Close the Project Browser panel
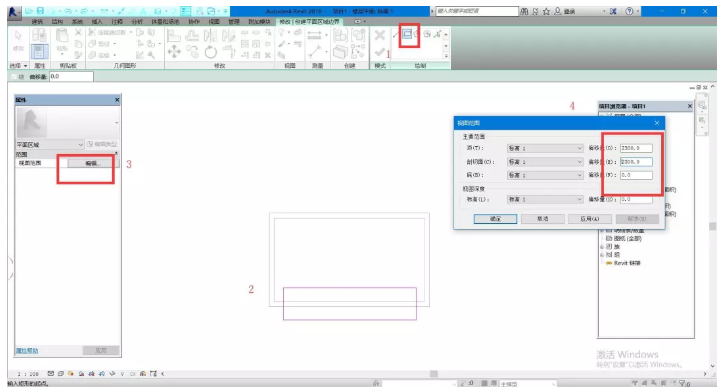 [x=689, y=106]
